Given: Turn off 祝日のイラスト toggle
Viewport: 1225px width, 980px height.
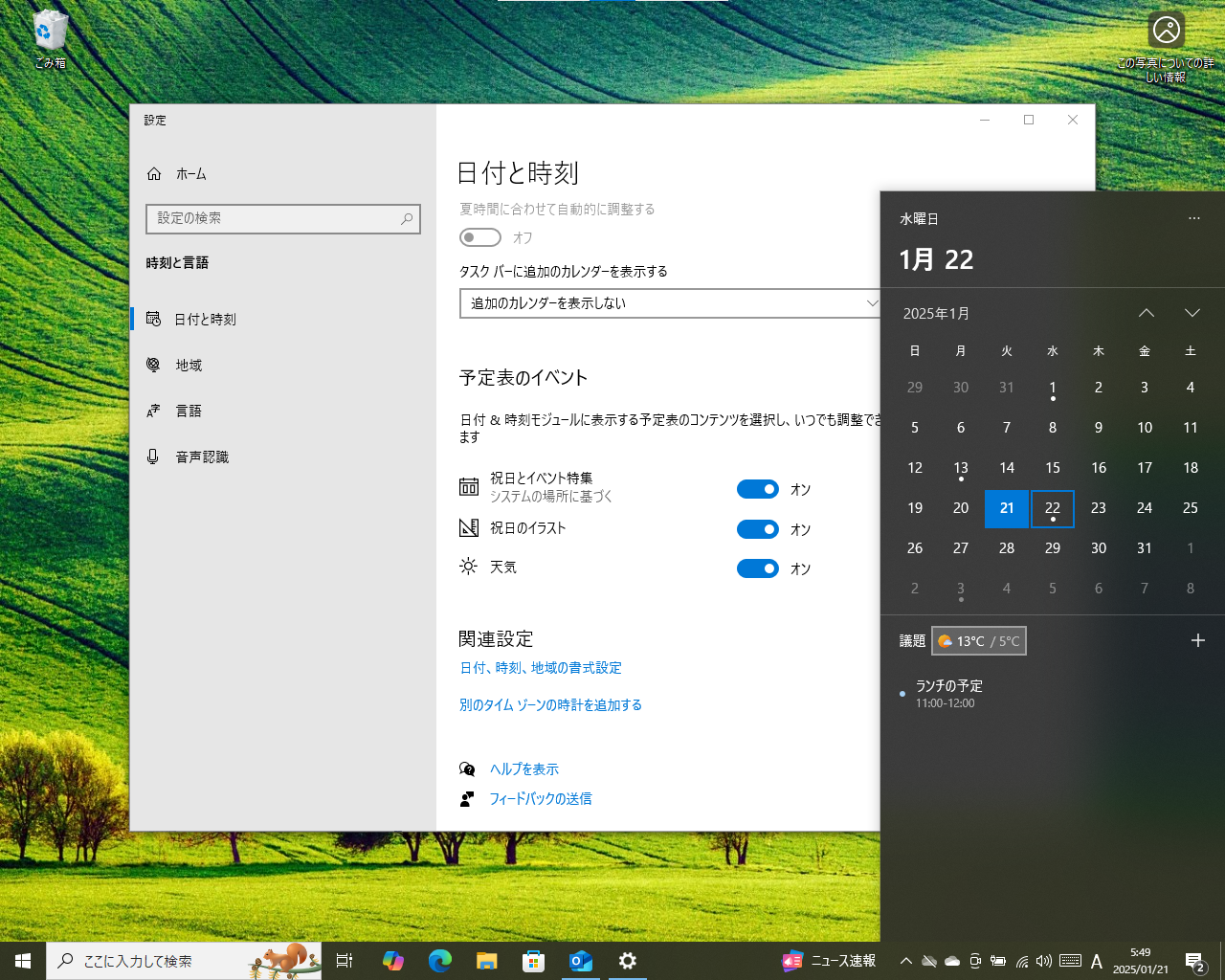Looking at the screenshot, I should (x=758, y=529).
